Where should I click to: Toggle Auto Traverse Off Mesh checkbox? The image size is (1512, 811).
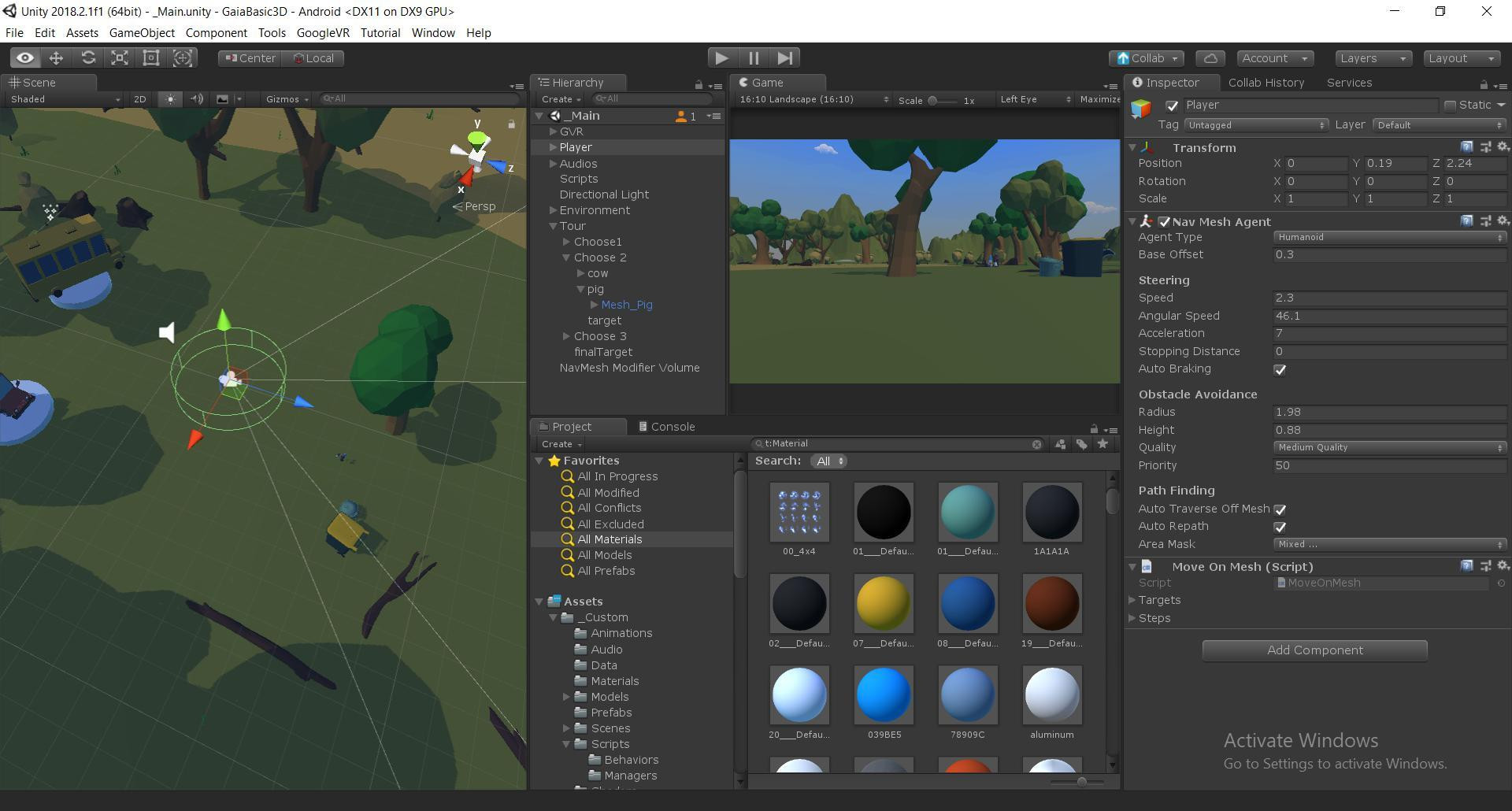(x=1280, y=509)
